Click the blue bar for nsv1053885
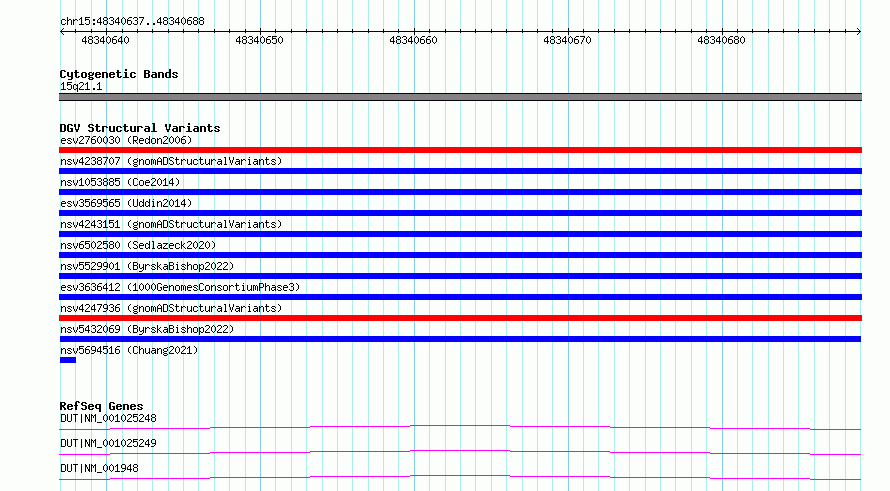890x491 pixels. pos(460,192)
